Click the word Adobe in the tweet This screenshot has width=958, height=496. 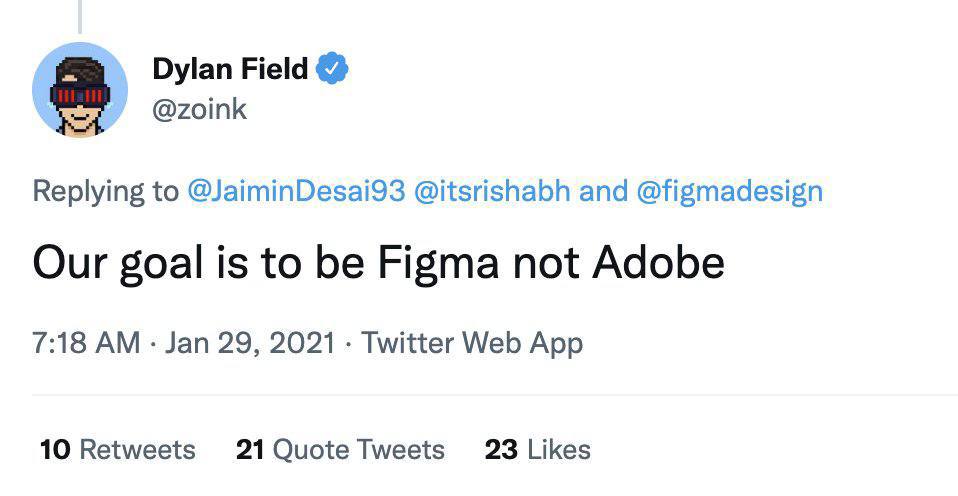(x=659, y=263)
